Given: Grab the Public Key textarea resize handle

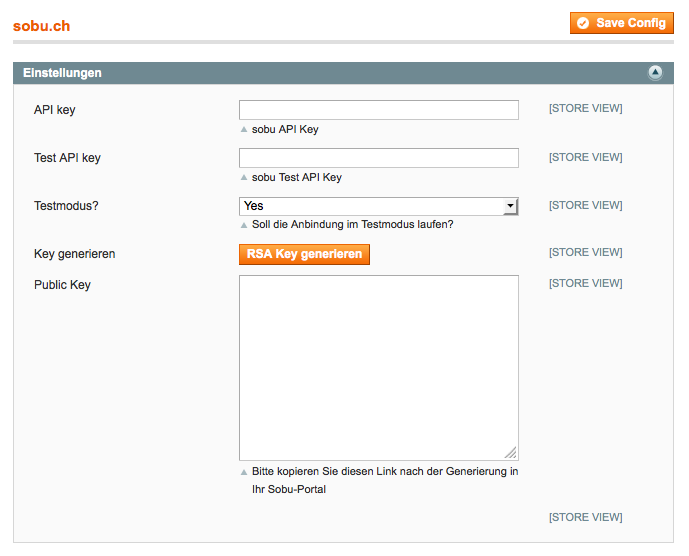Looking at the screenshot, I should tap(511, 452).
